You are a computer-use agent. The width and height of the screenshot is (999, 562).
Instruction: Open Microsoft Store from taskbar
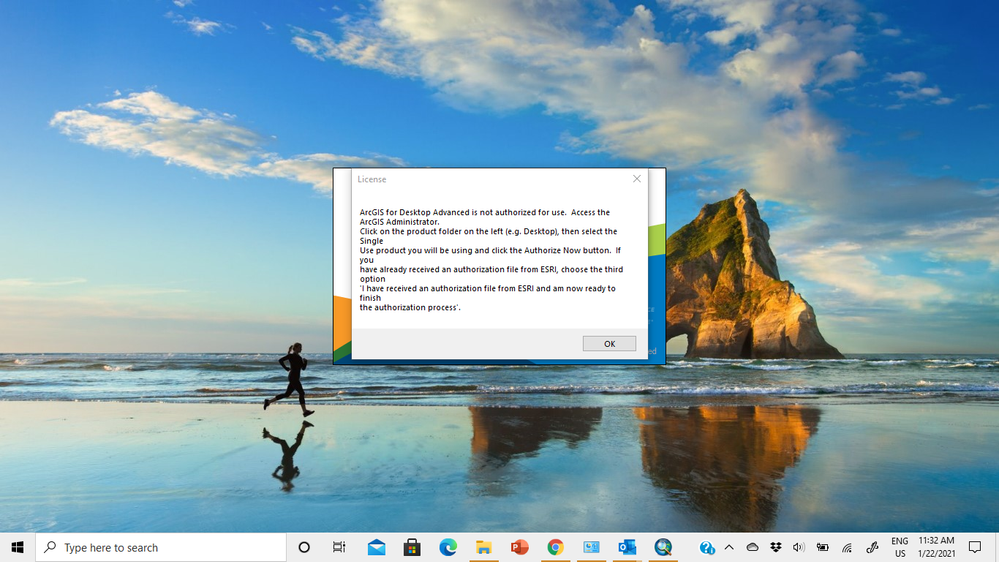(x=412, y=547)
